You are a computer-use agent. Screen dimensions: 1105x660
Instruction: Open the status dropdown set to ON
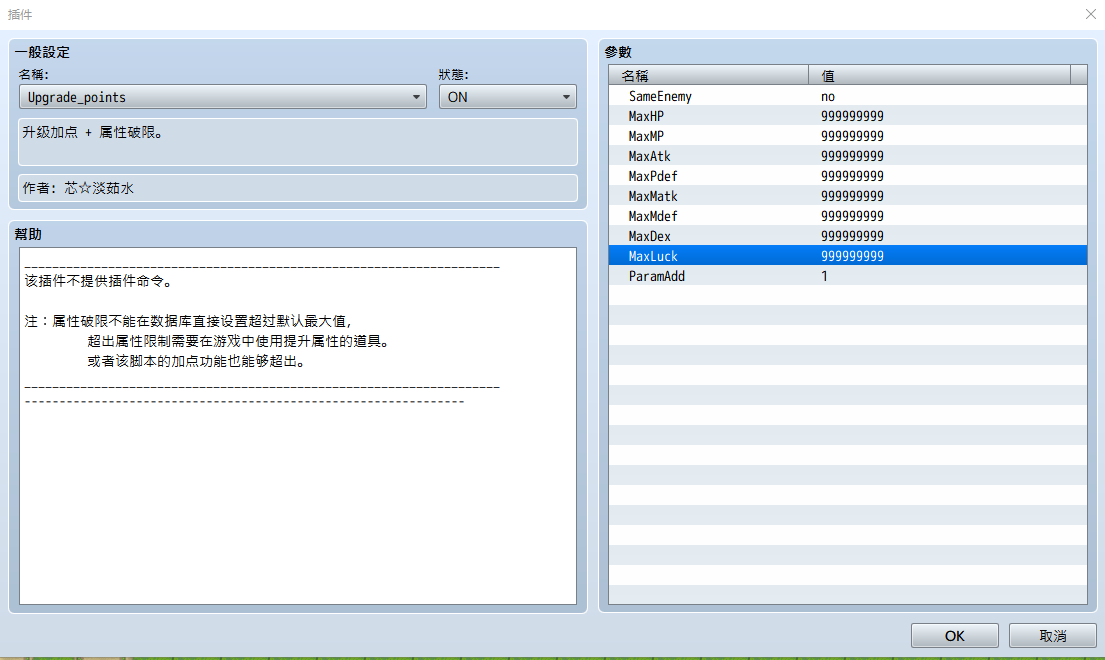[x=507, y=97]
